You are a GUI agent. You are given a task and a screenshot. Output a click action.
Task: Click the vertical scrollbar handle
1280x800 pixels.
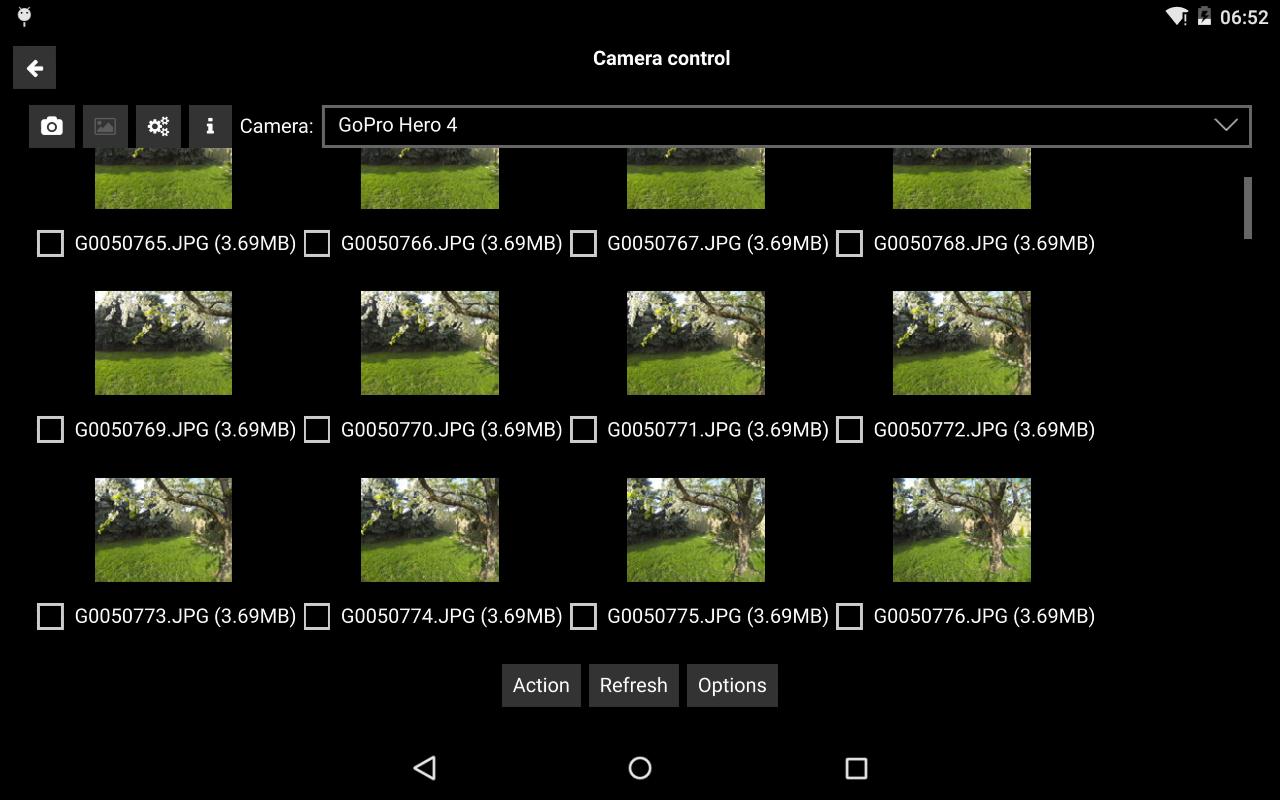1248,208
